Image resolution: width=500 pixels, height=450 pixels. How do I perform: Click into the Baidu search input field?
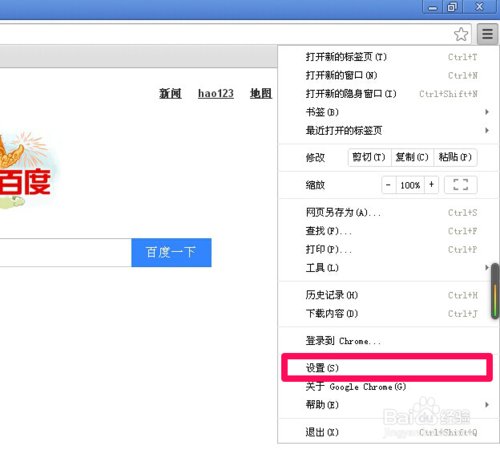(66, 252)
